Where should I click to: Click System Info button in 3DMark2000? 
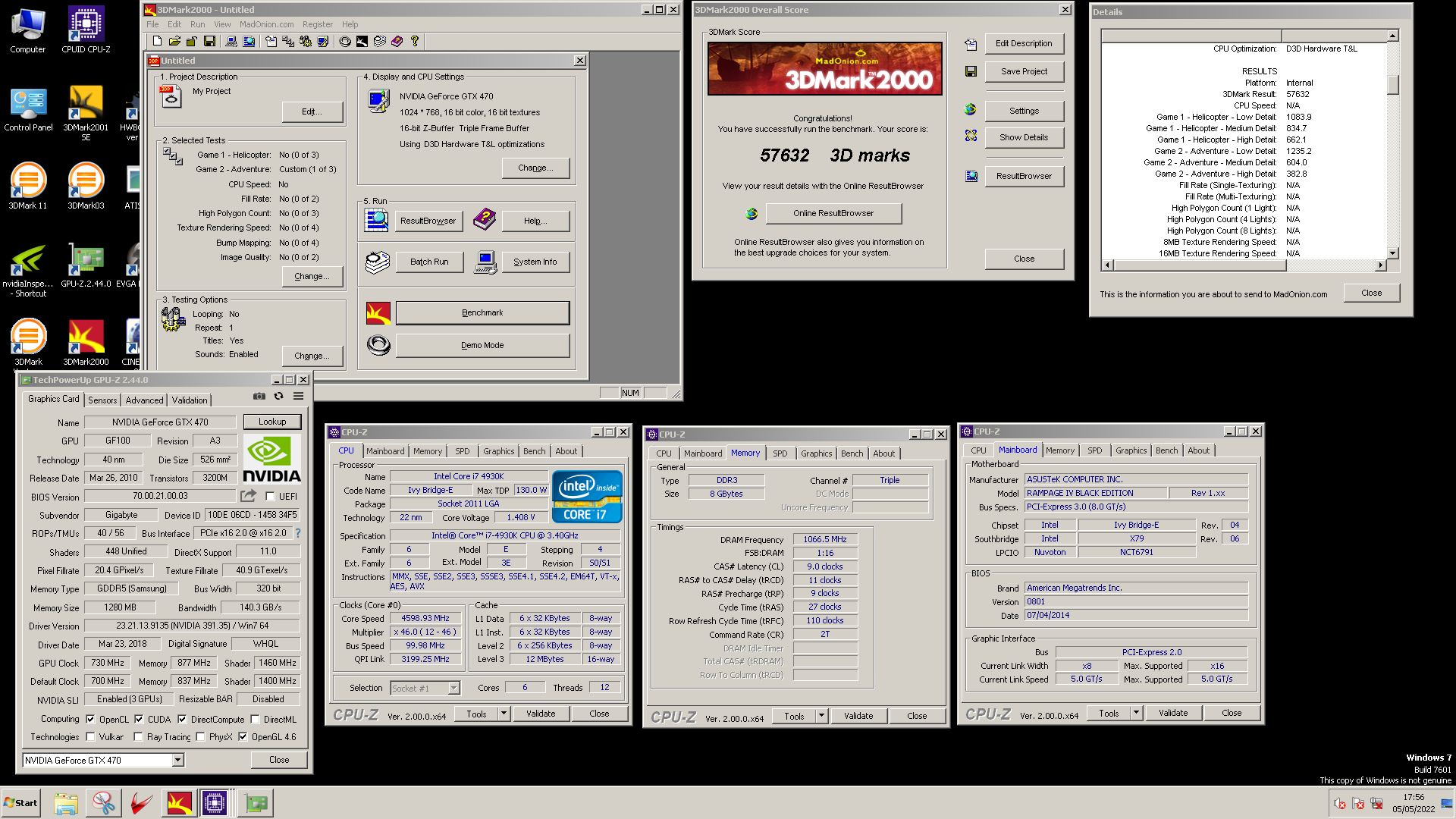[535, 262]
